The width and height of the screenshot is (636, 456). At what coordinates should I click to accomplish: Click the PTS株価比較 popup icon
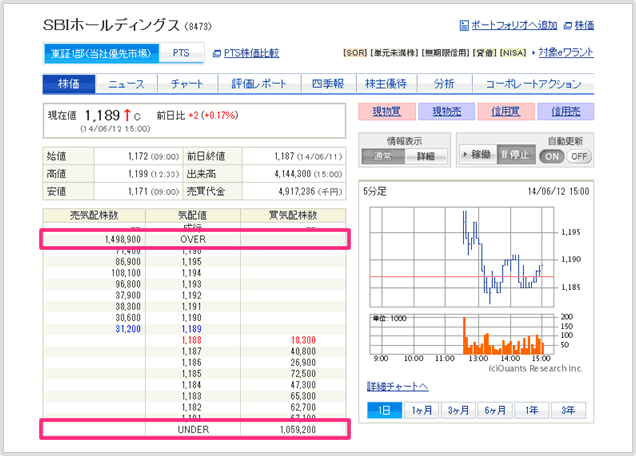click(217, 54)
